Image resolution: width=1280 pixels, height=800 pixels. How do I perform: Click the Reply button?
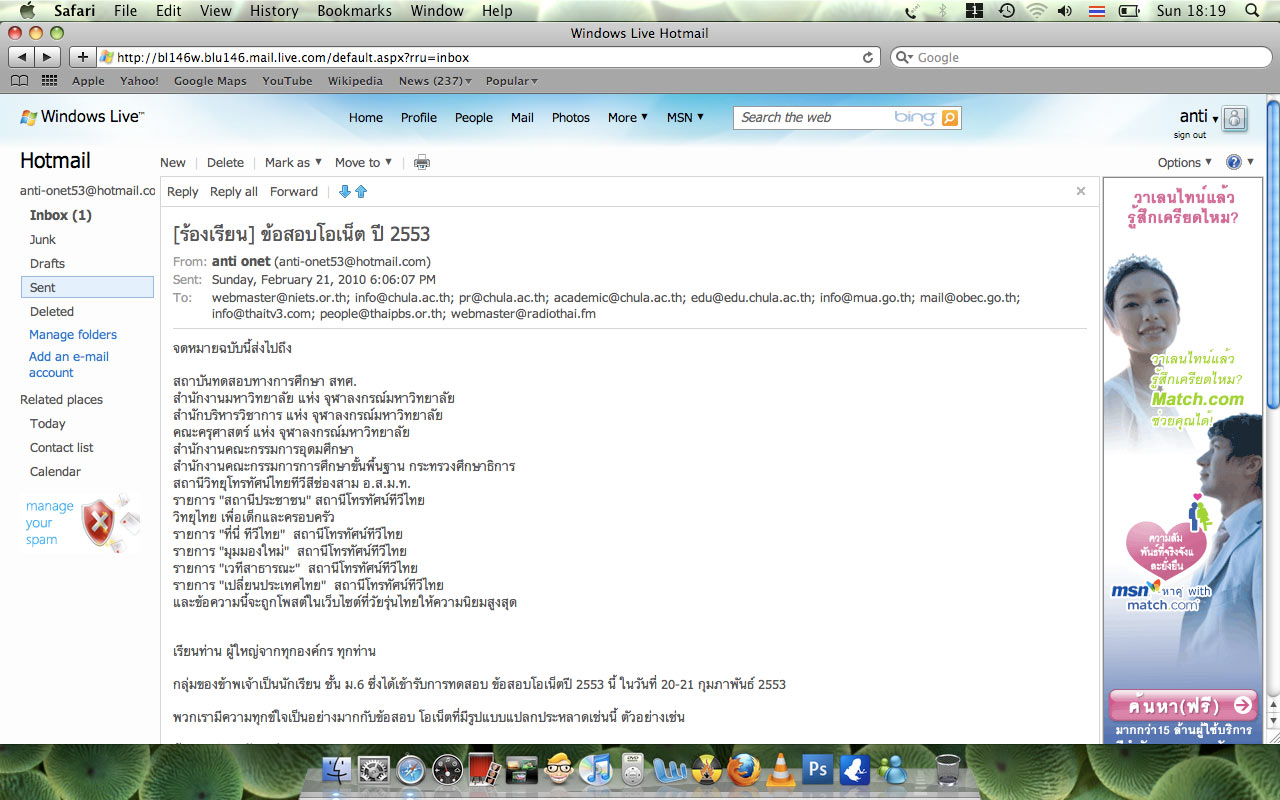183,192
